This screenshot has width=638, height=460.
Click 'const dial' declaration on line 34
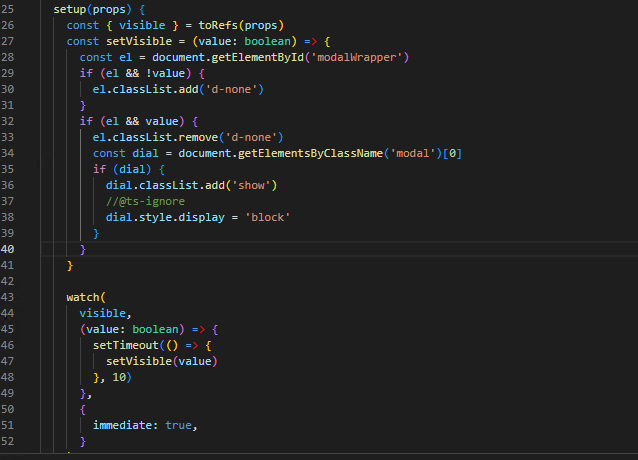[126, 153]
